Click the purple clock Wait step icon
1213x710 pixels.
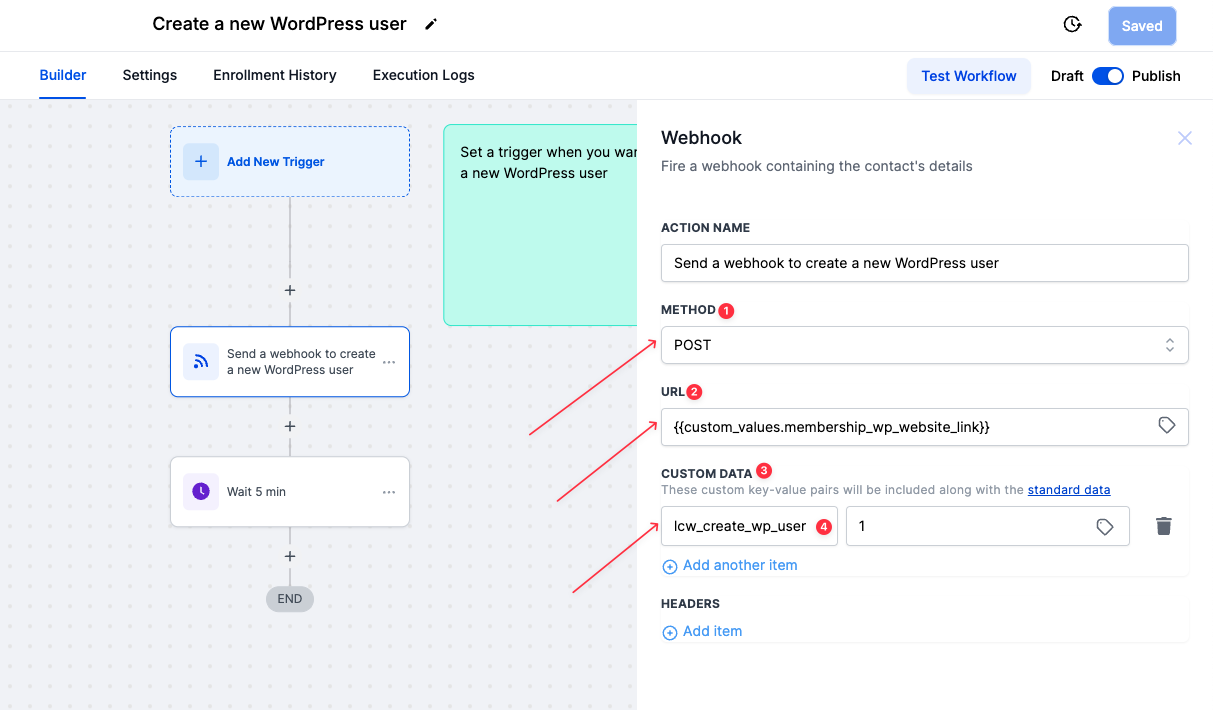pos(201,492)
